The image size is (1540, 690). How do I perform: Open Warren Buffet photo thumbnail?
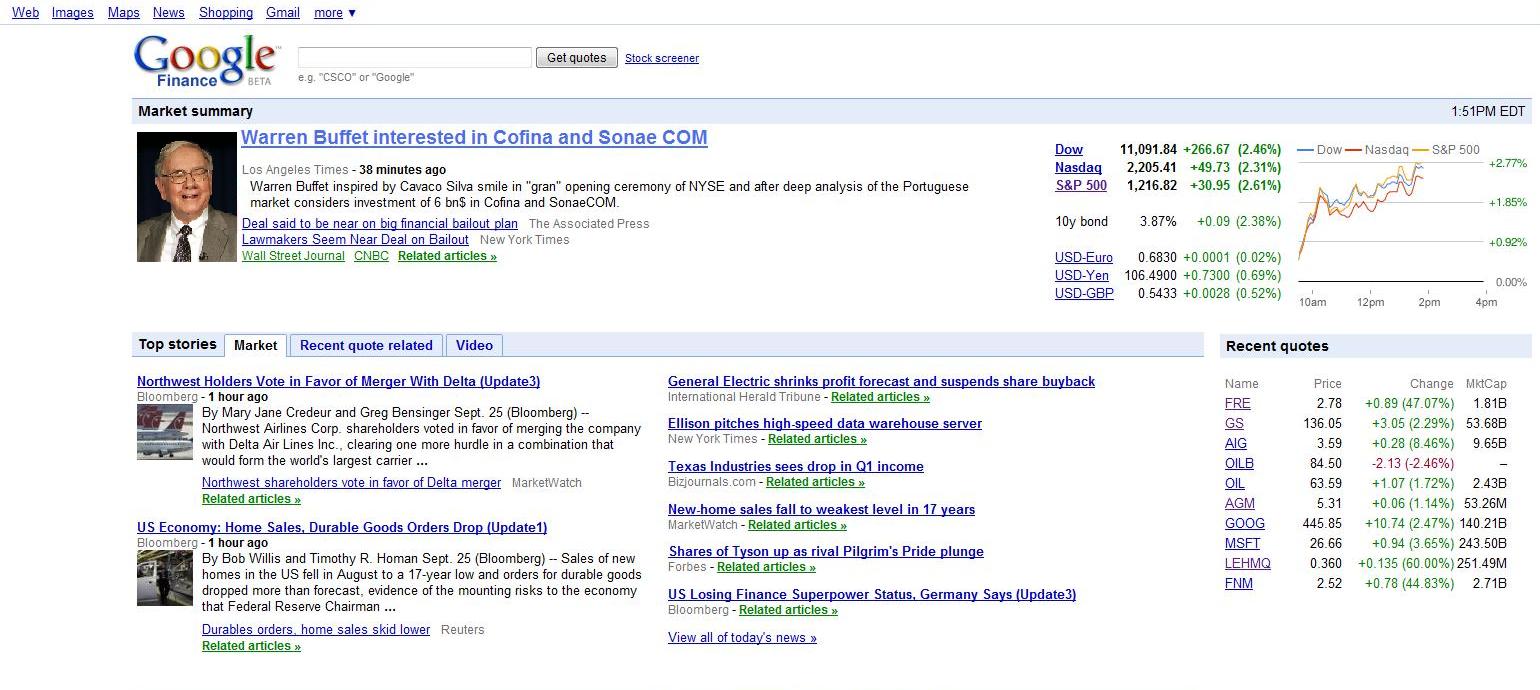(187, 197)
